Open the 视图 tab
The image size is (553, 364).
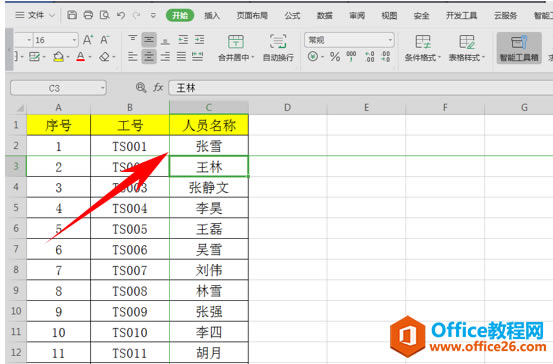(389, 15)
